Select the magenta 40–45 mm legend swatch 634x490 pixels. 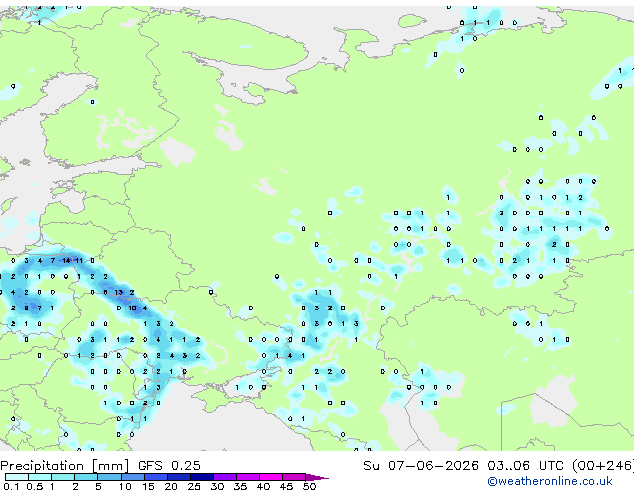[x=271, y=477]
